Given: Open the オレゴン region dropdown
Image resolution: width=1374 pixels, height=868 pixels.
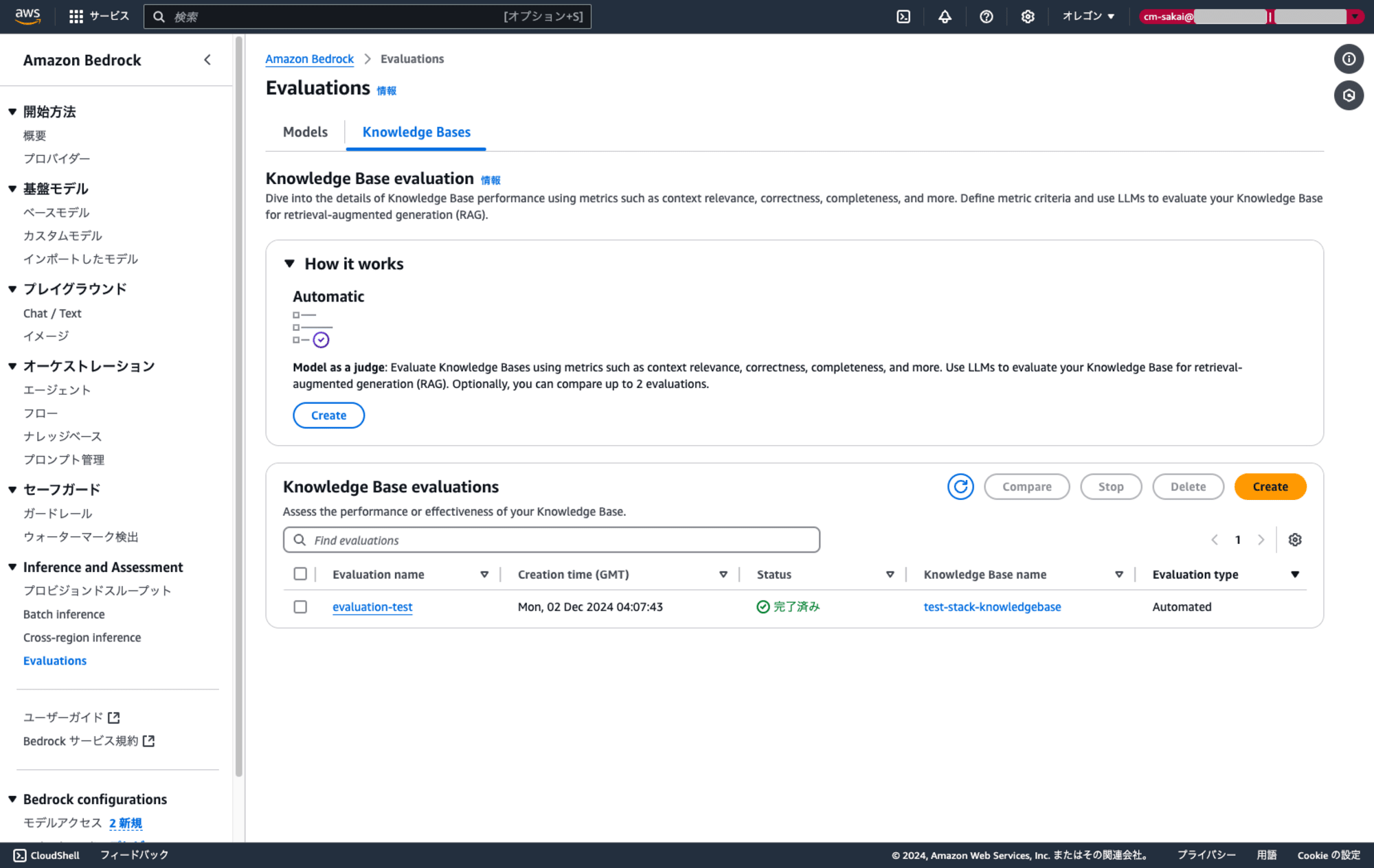Looking at the screenshot, I should [x=1088, y=16].
